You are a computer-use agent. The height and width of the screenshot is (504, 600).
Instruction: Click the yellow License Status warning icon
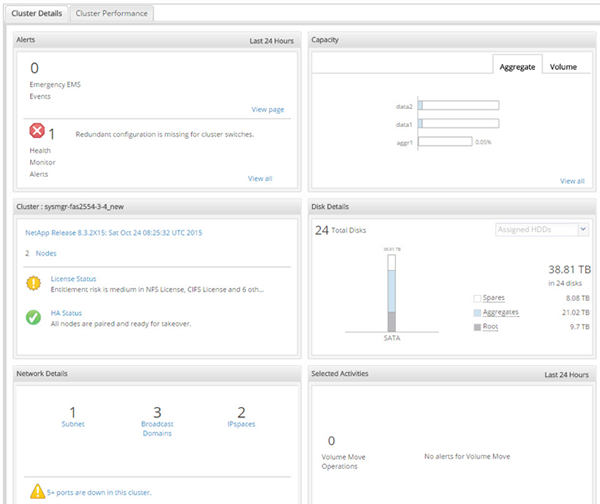click(34, 283)
